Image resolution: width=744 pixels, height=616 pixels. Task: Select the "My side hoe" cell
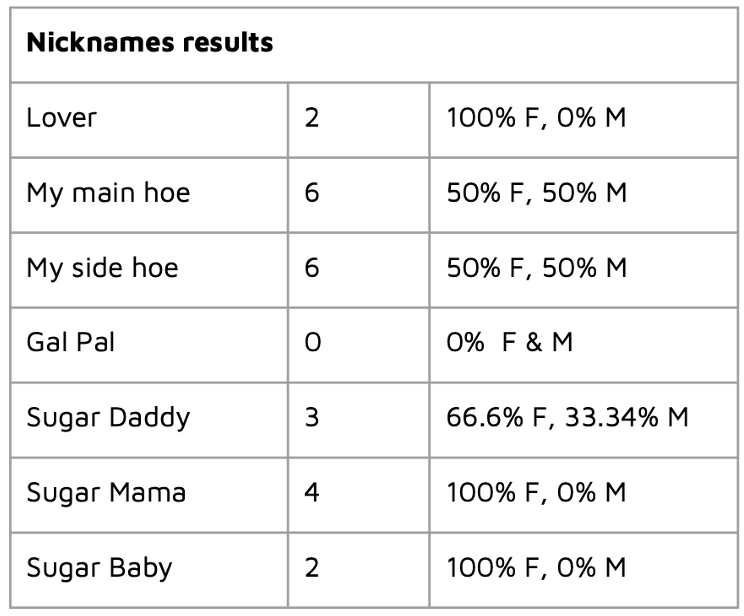tap(102, 268)
